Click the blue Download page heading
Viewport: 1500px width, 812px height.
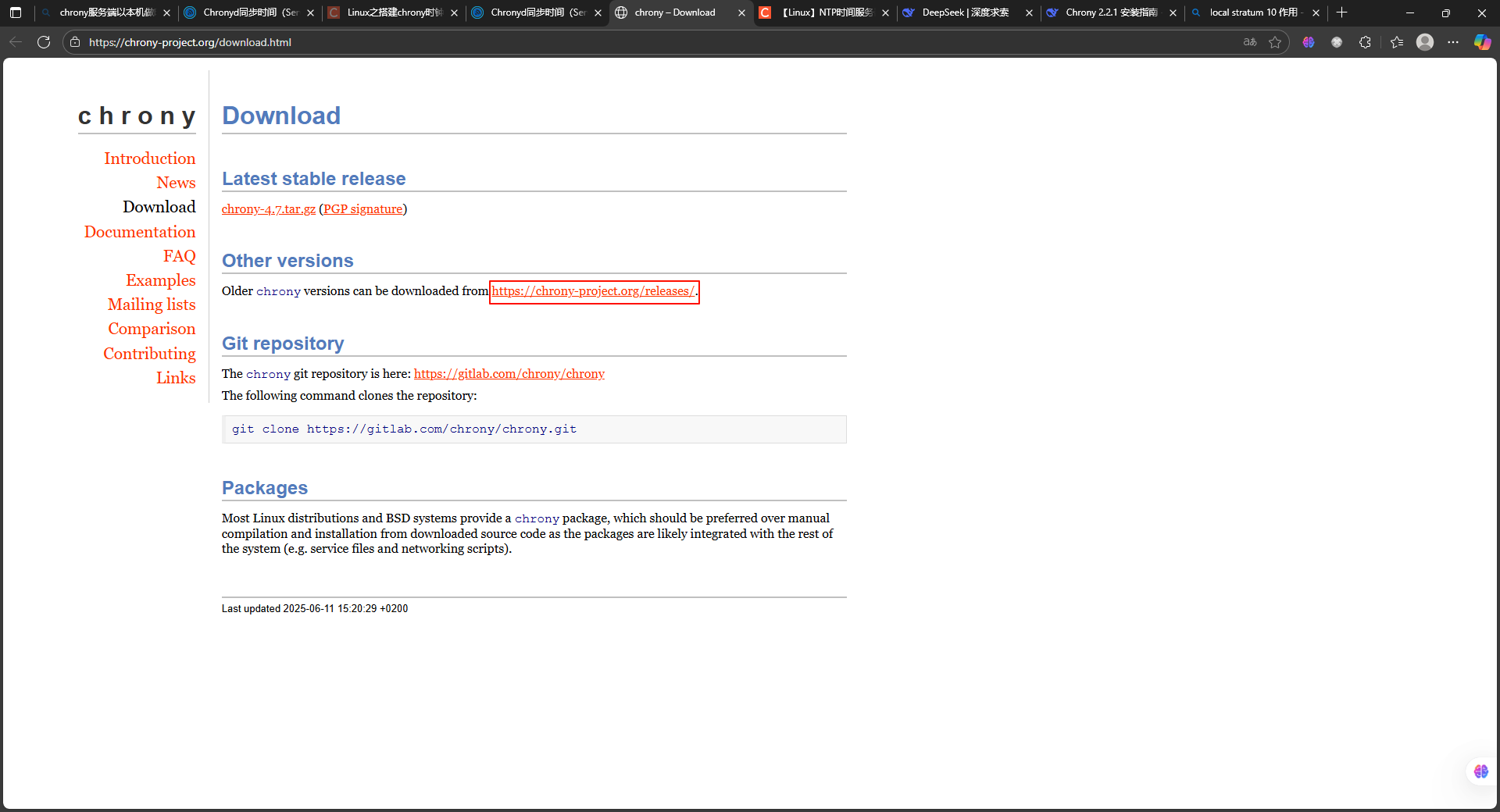tap(281, 116)
